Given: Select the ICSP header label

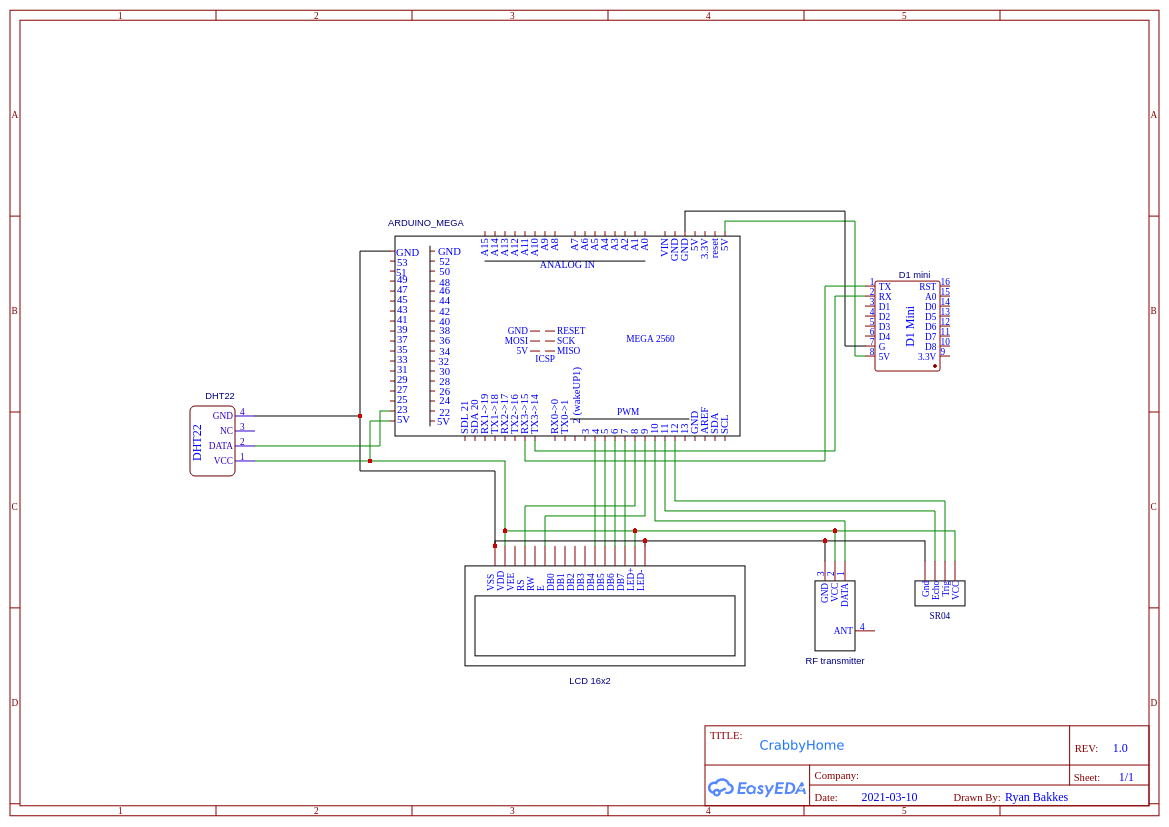Looking at the screenshot, I should 545,359.
